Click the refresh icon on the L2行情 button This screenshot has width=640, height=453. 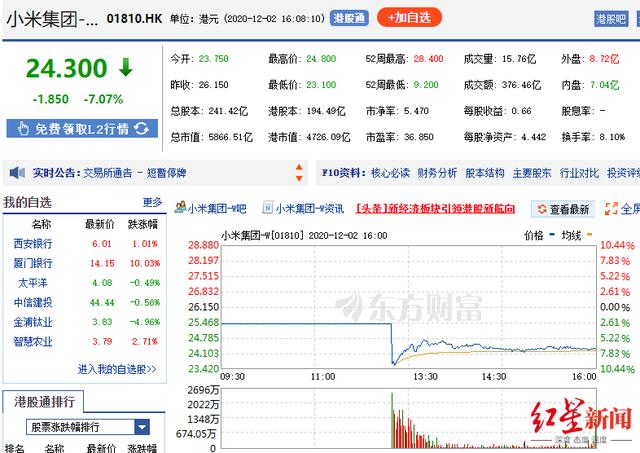[141, 129]
